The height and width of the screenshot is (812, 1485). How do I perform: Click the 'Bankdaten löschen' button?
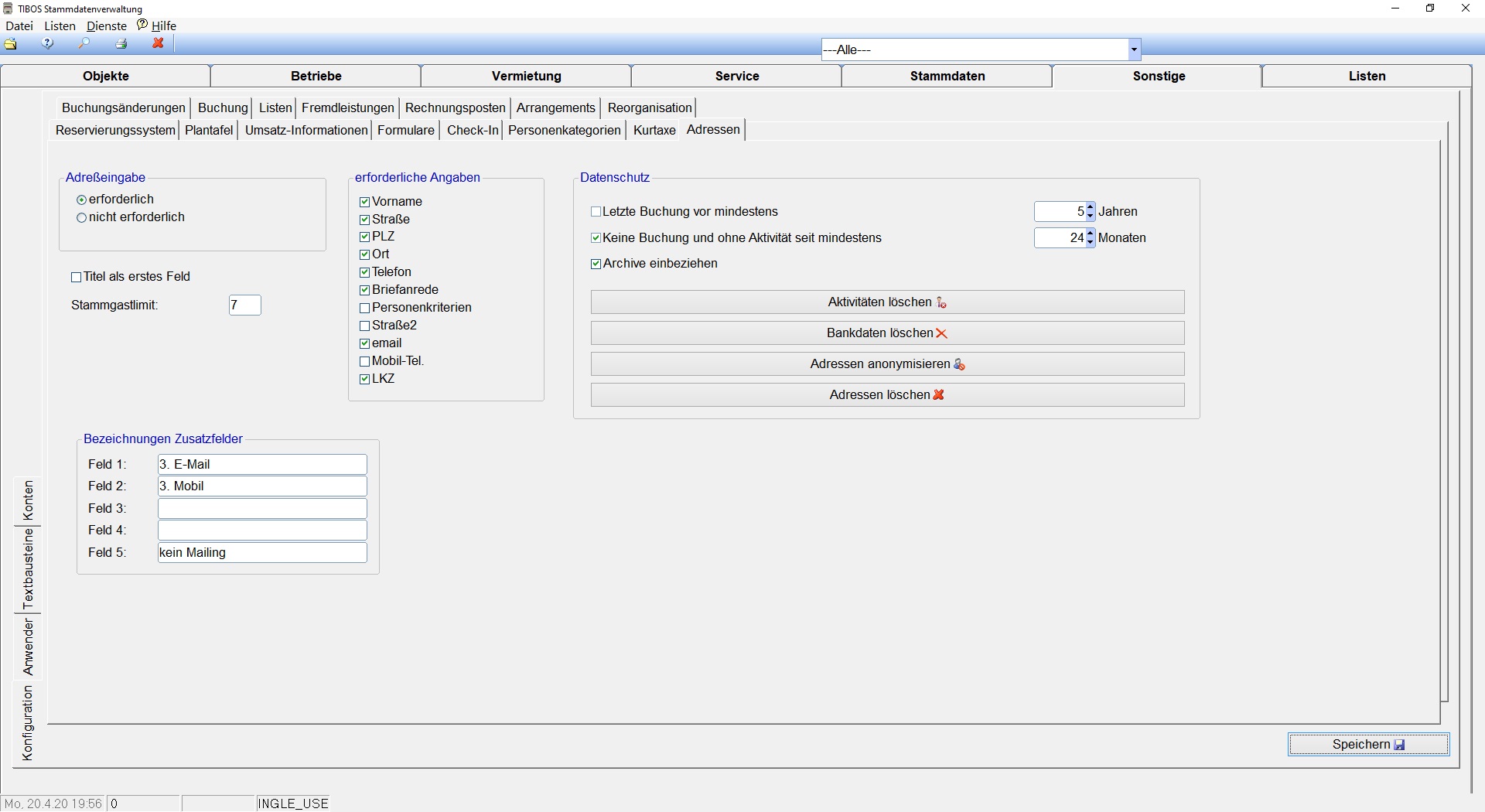tap(887, 333)
